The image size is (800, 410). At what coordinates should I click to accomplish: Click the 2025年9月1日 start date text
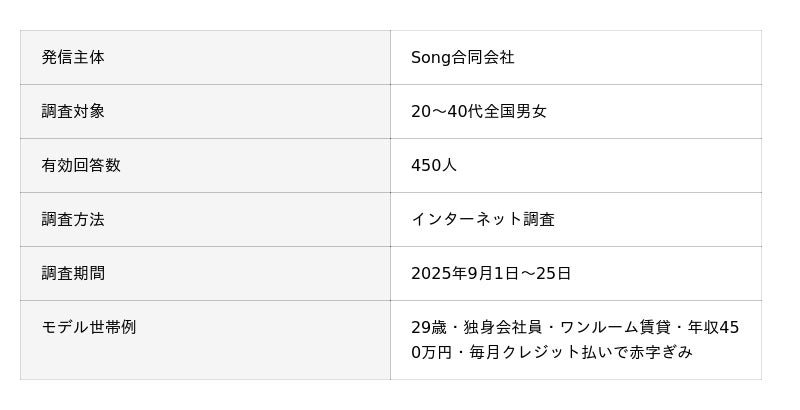461,274
